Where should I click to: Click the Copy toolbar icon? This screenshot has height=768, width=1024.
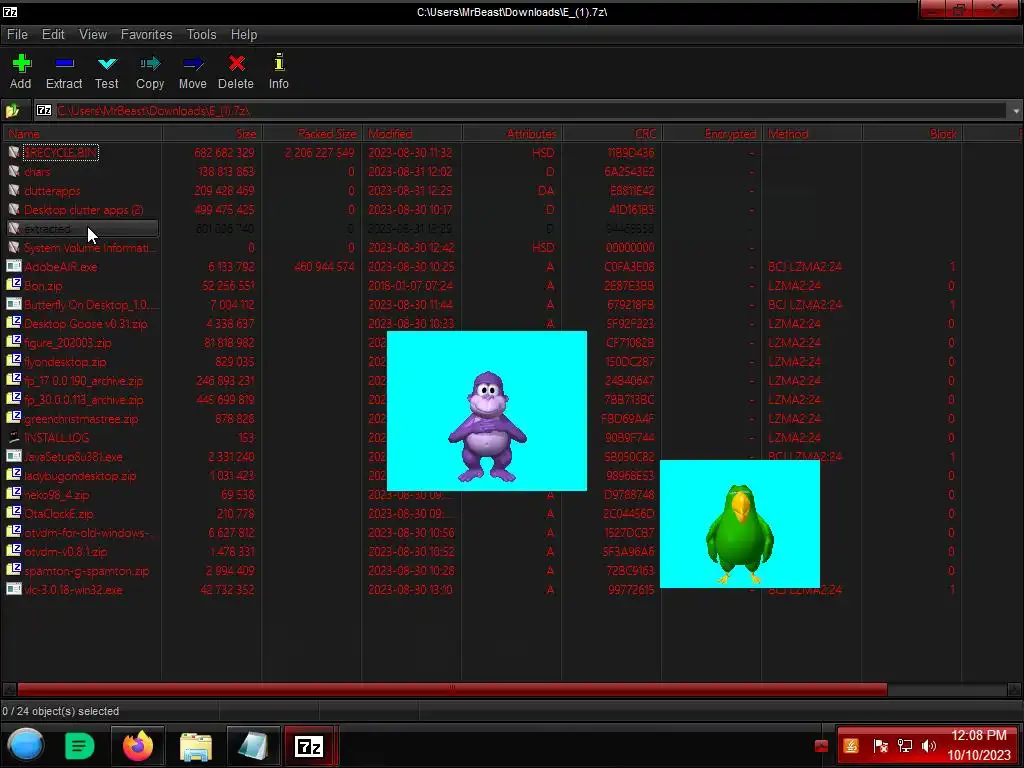tap(150, 63)
